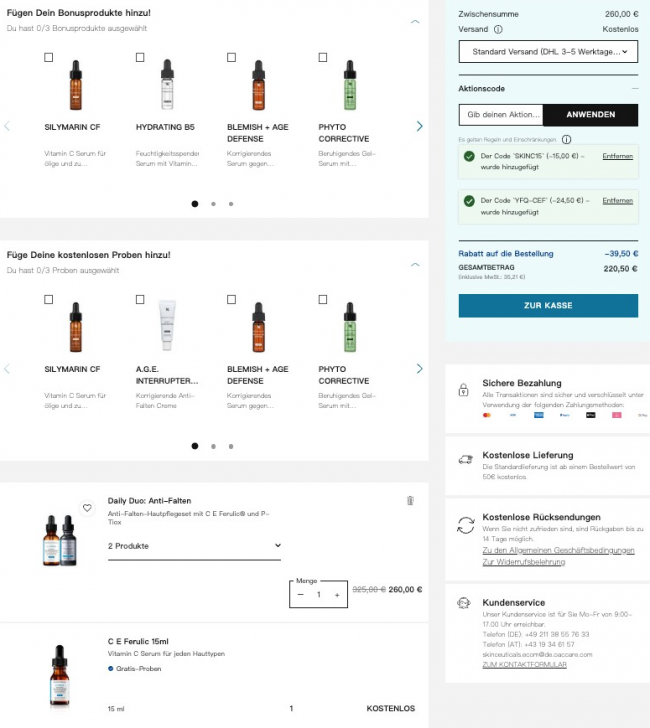Add Daily Duo to wishlist heart icon

click(x=87, y=508)
